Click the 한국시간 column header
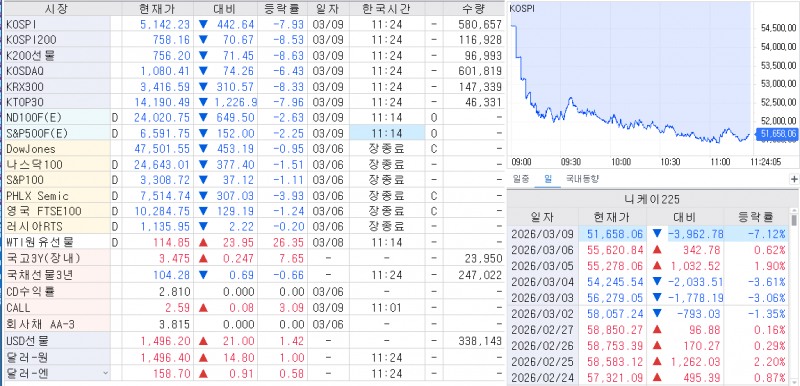This screenshot has height=386, width=800. coord(386,8)
